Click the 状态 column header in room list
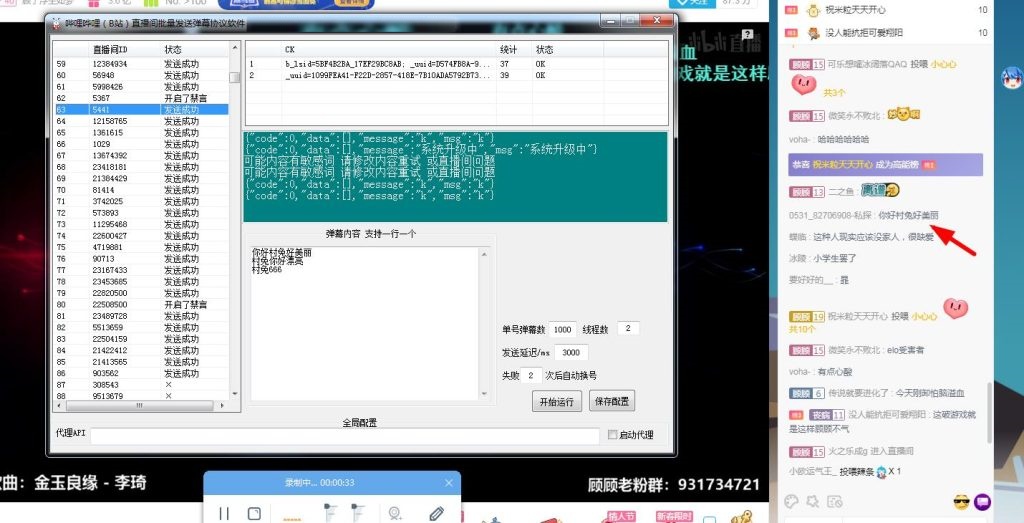The height and width of the screenshot is (523, 1024). pos(173,48)
